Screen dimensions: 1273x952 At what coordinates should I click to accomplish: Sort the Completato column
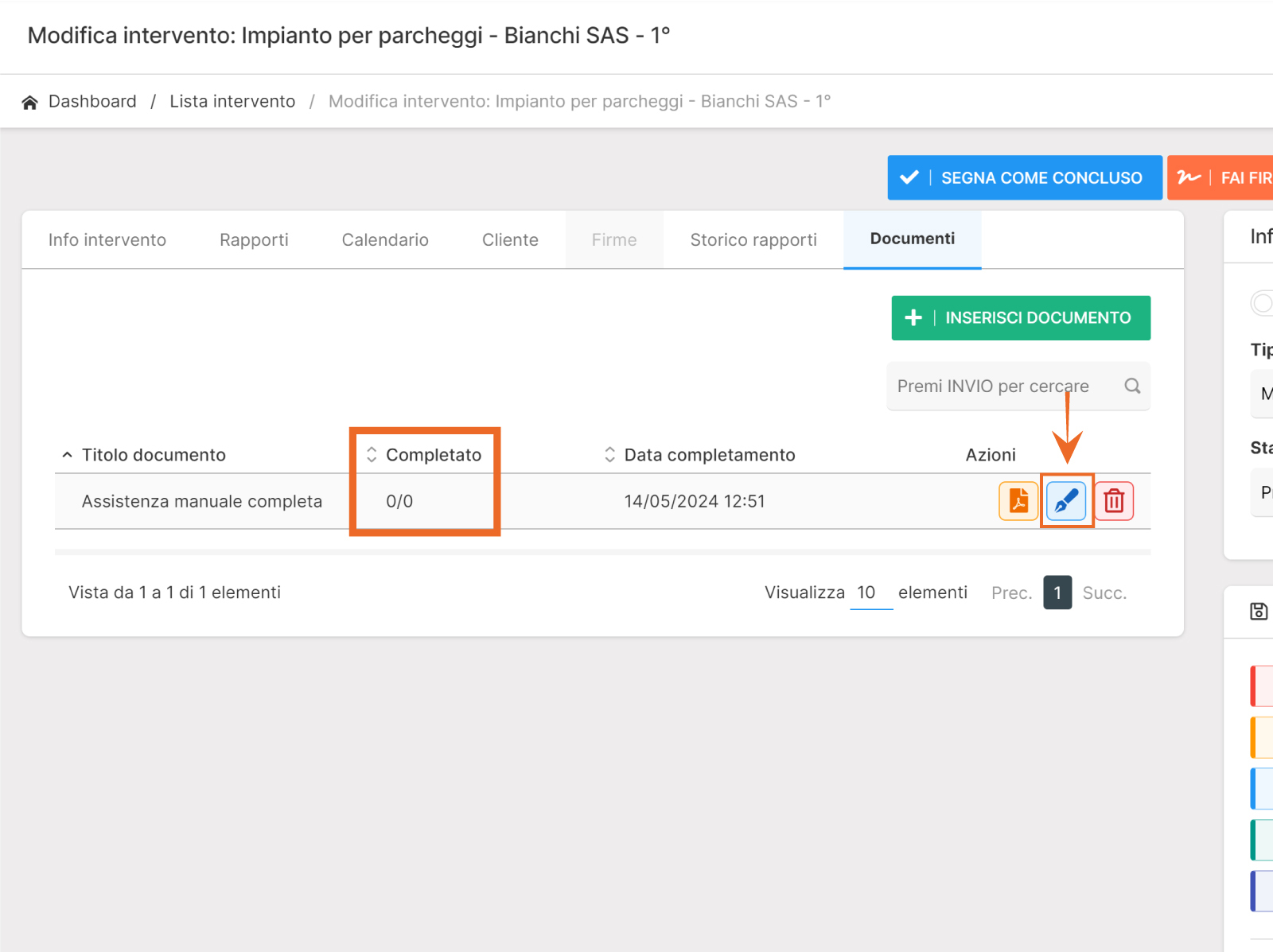click(372, 455)
